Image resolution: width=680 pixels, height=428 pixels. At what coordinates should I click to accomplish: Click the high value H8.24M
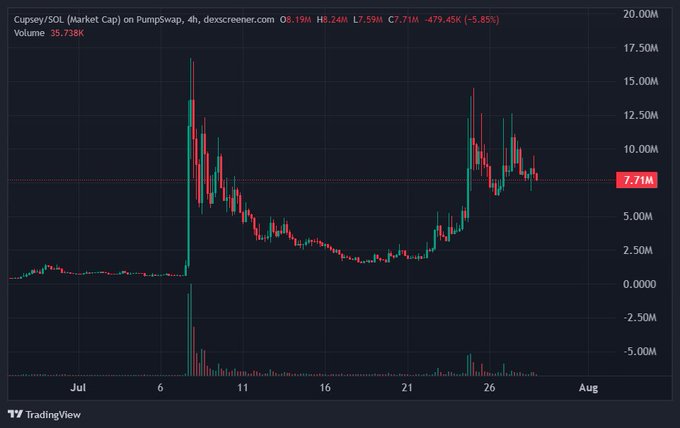click(332, 20)
